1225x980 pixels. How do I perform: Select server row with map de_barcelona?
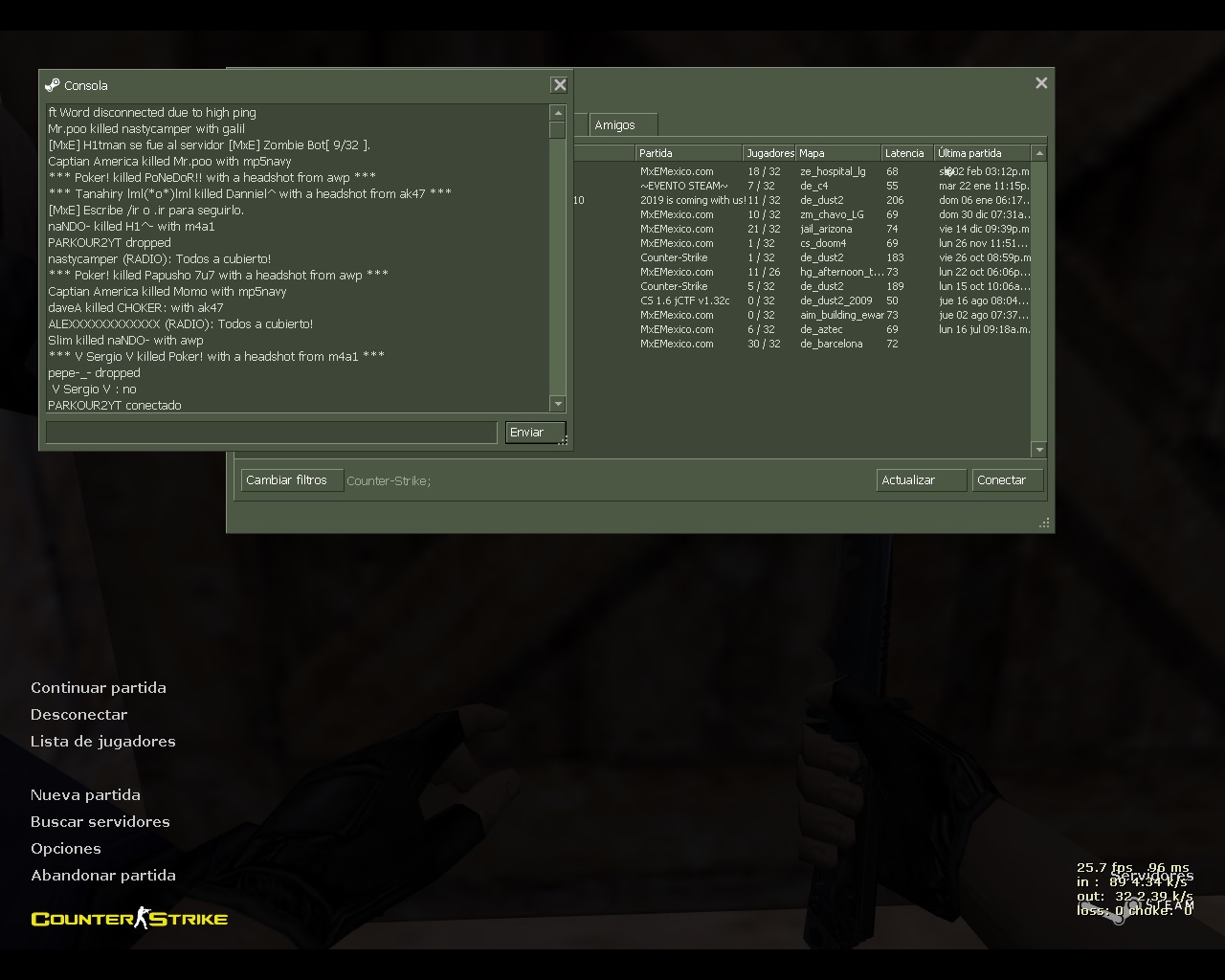pos(802,344)
